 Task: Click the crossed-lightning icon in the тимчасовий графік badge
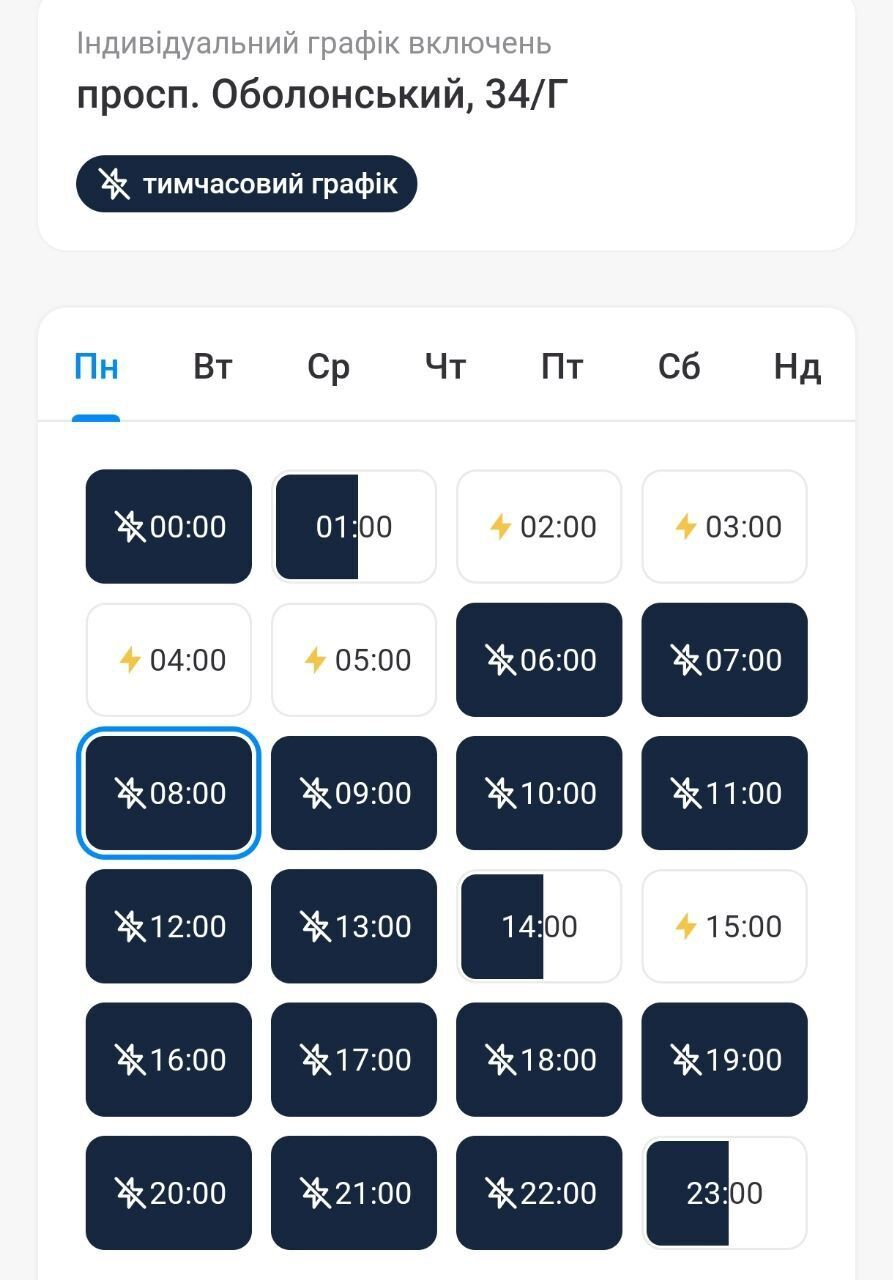[x=115, y=184]
